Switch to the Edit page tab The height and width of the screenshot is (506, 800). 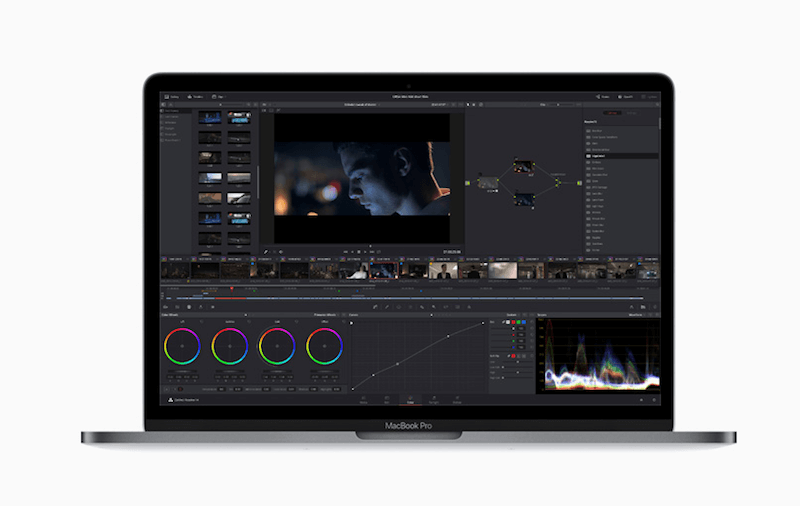point(387,400)
